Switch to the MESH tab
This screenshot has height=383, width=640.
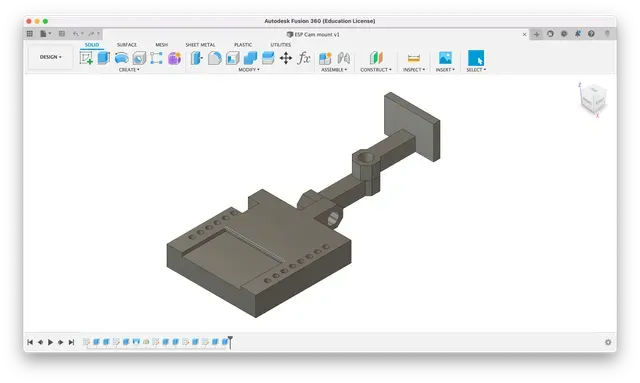162,45
